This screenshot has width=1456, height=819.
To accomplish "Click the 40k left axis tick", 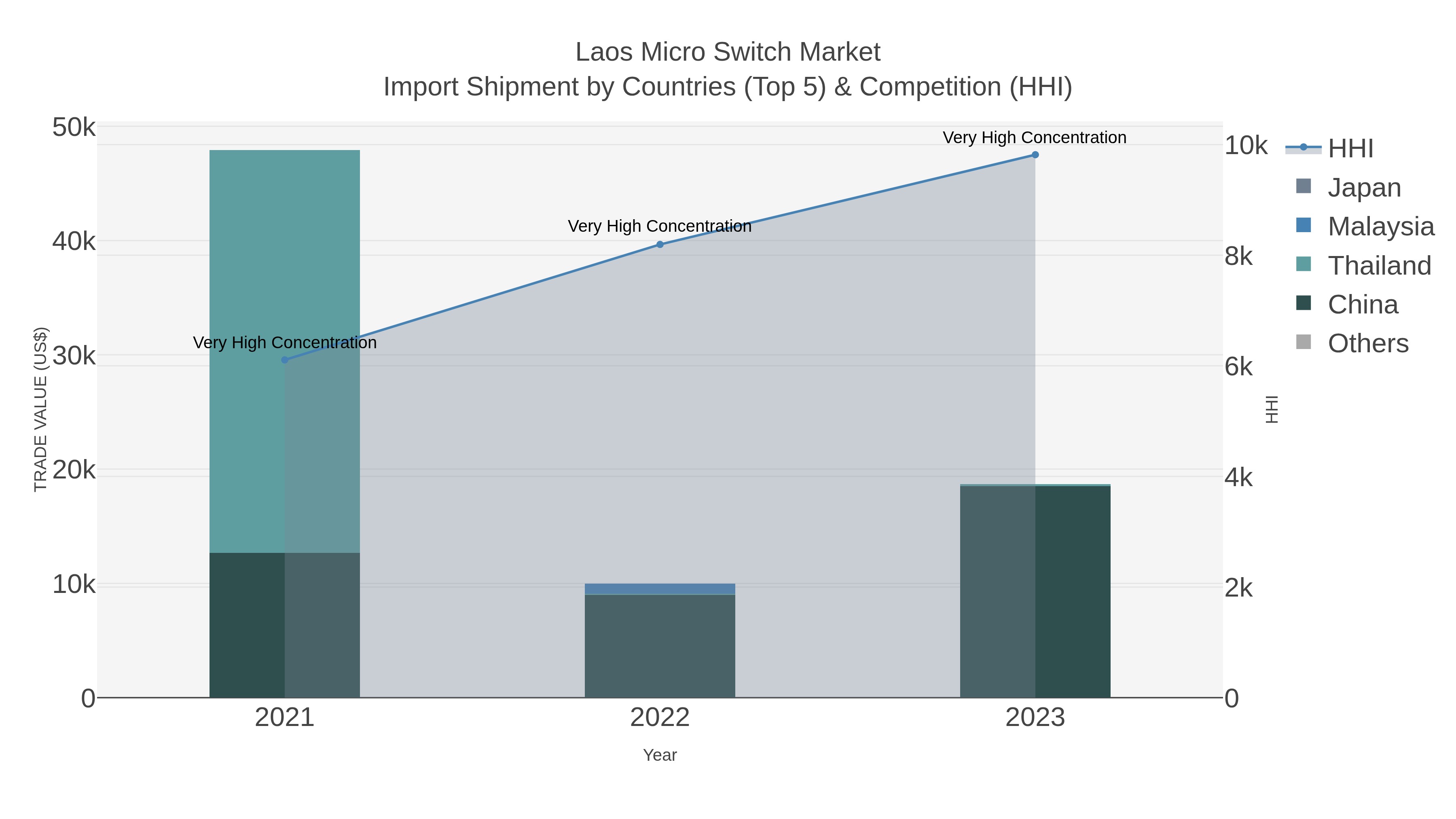I will click(74, 241).
